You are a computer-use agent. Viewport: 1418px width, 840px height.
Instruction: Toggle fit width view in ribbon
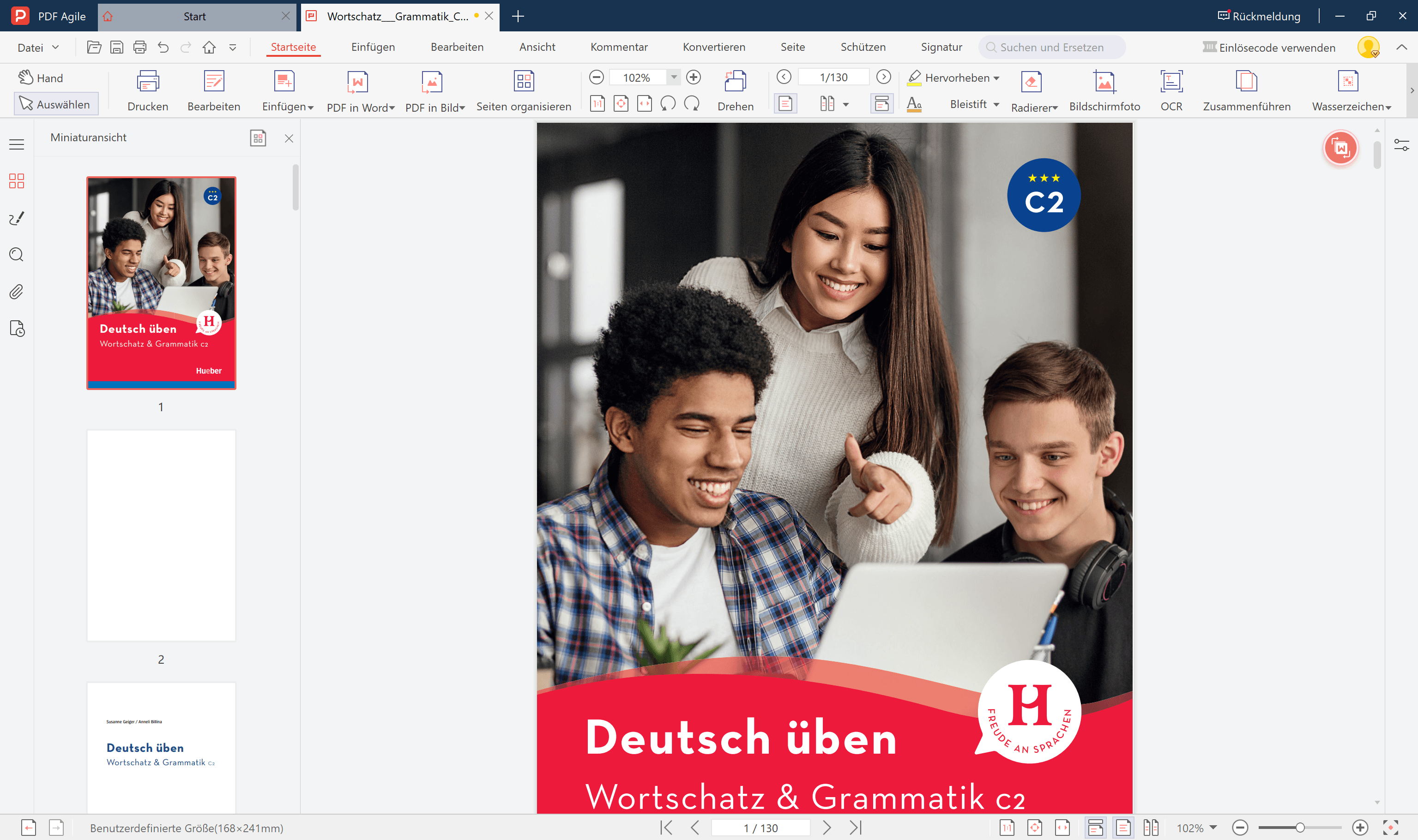645,103
